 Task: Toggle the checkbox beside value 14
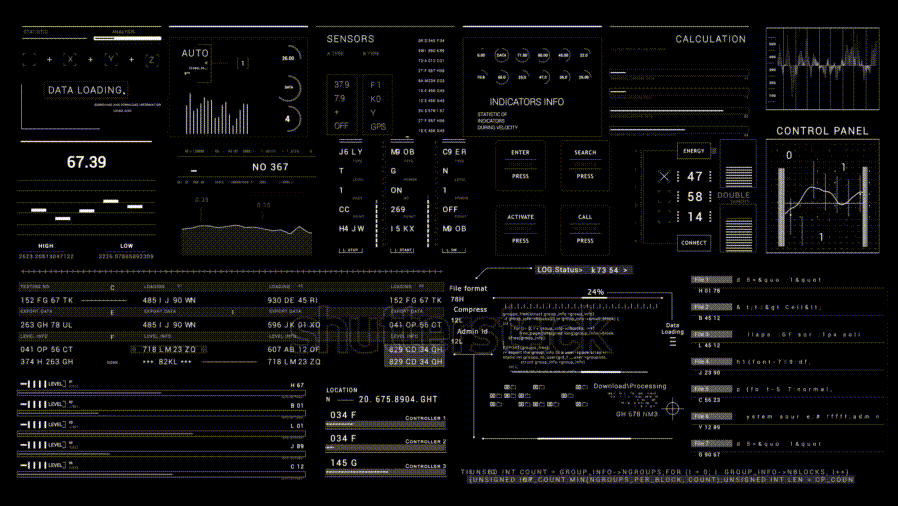663,217
